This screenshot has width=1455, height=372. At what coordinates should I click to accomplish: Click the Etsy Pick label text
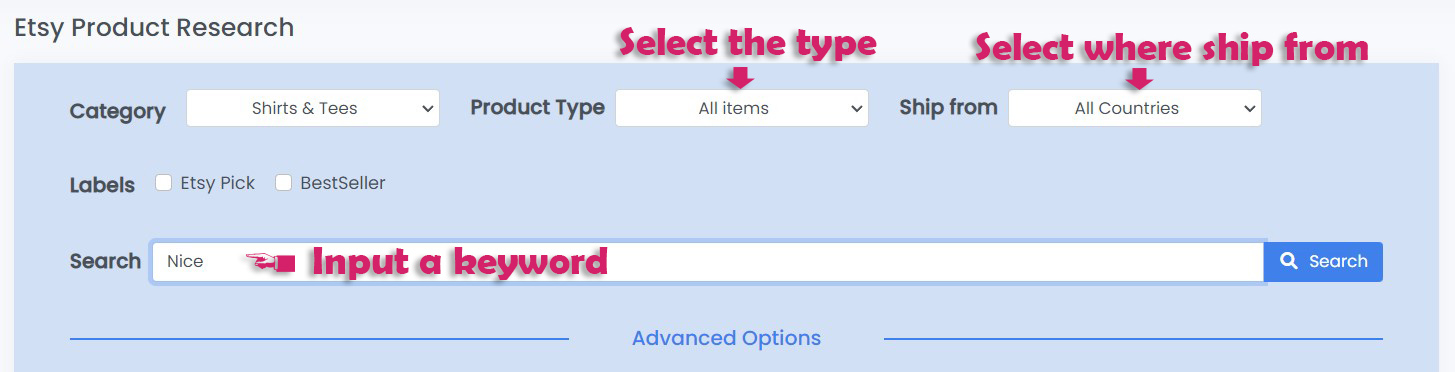218,183
